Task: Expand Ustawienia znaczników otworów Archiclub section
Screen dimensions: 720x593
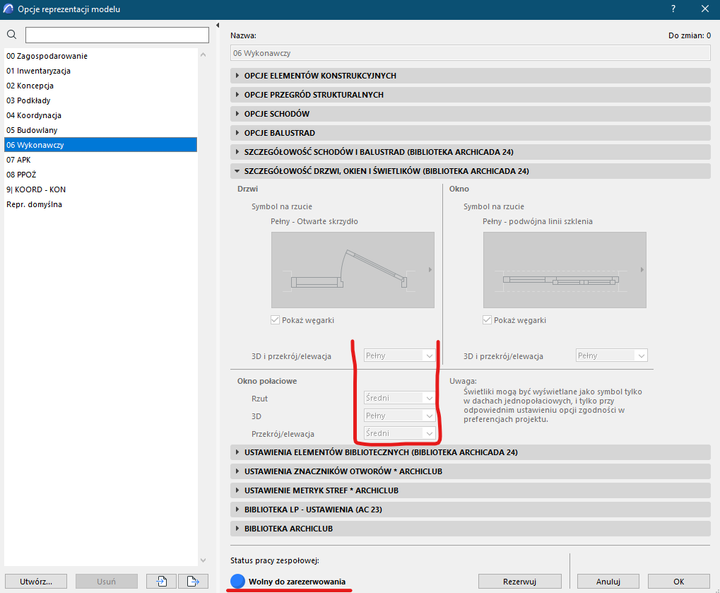Action: click(470, 471)
